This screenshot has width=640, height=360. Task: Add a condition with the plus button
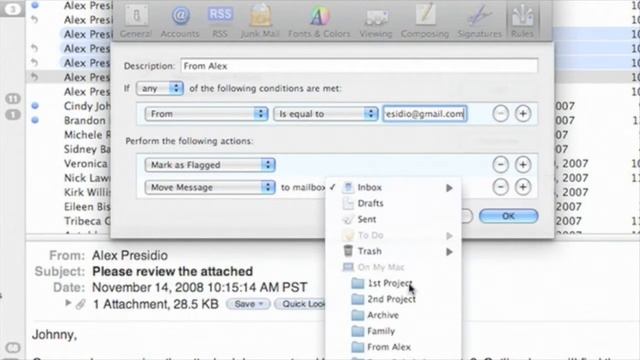pyautogui.click(x=523, y=114)
